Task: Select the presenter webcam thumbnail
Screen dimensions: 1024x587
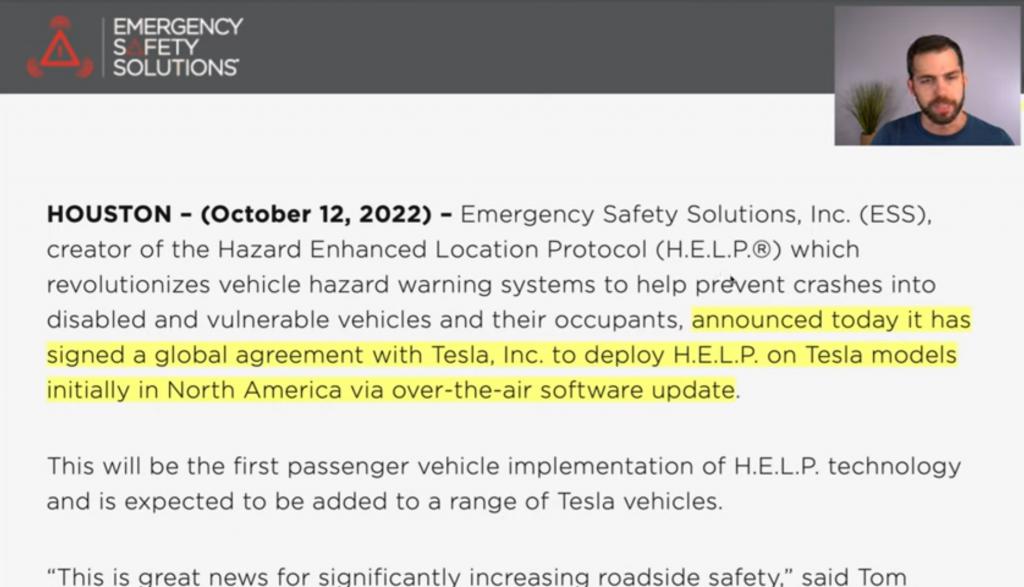Action: tap(927, 75)
